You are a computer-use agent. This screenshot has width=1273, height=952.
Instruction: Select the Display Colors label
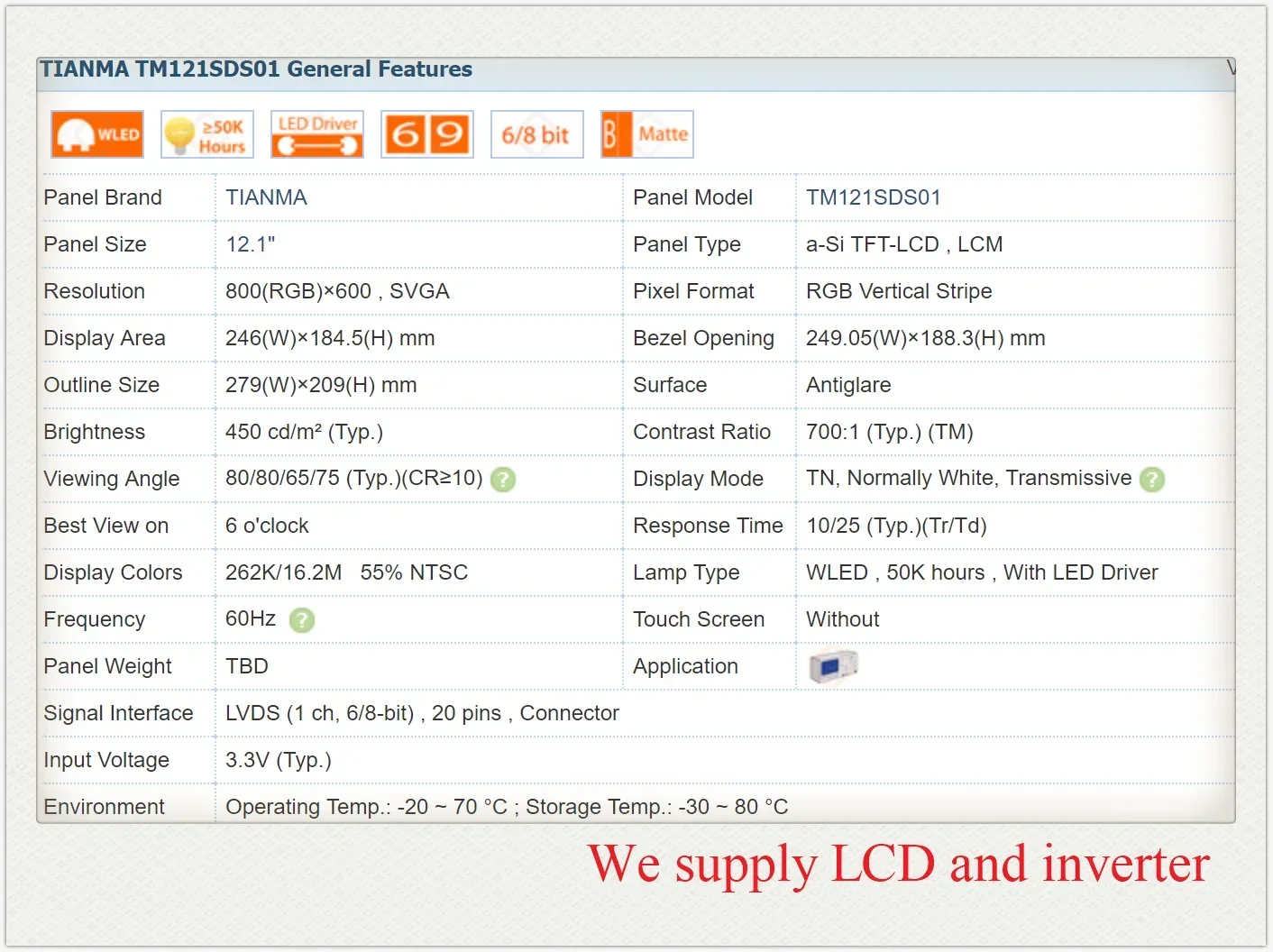click(x=113, y=572)
